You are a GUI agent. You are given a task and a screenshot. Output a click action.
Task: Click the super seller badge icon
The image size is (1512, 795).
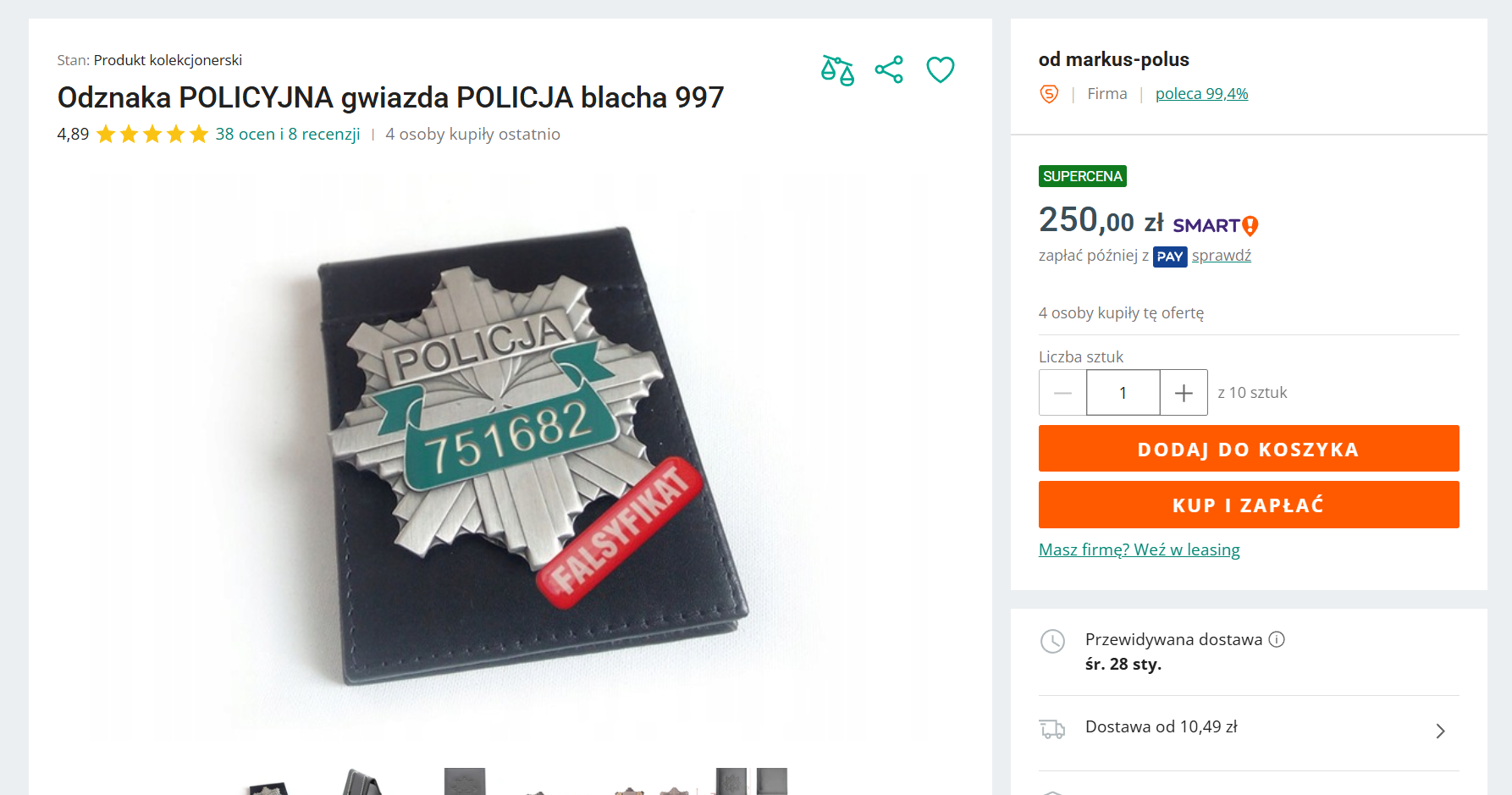(x=1049, y=94)
